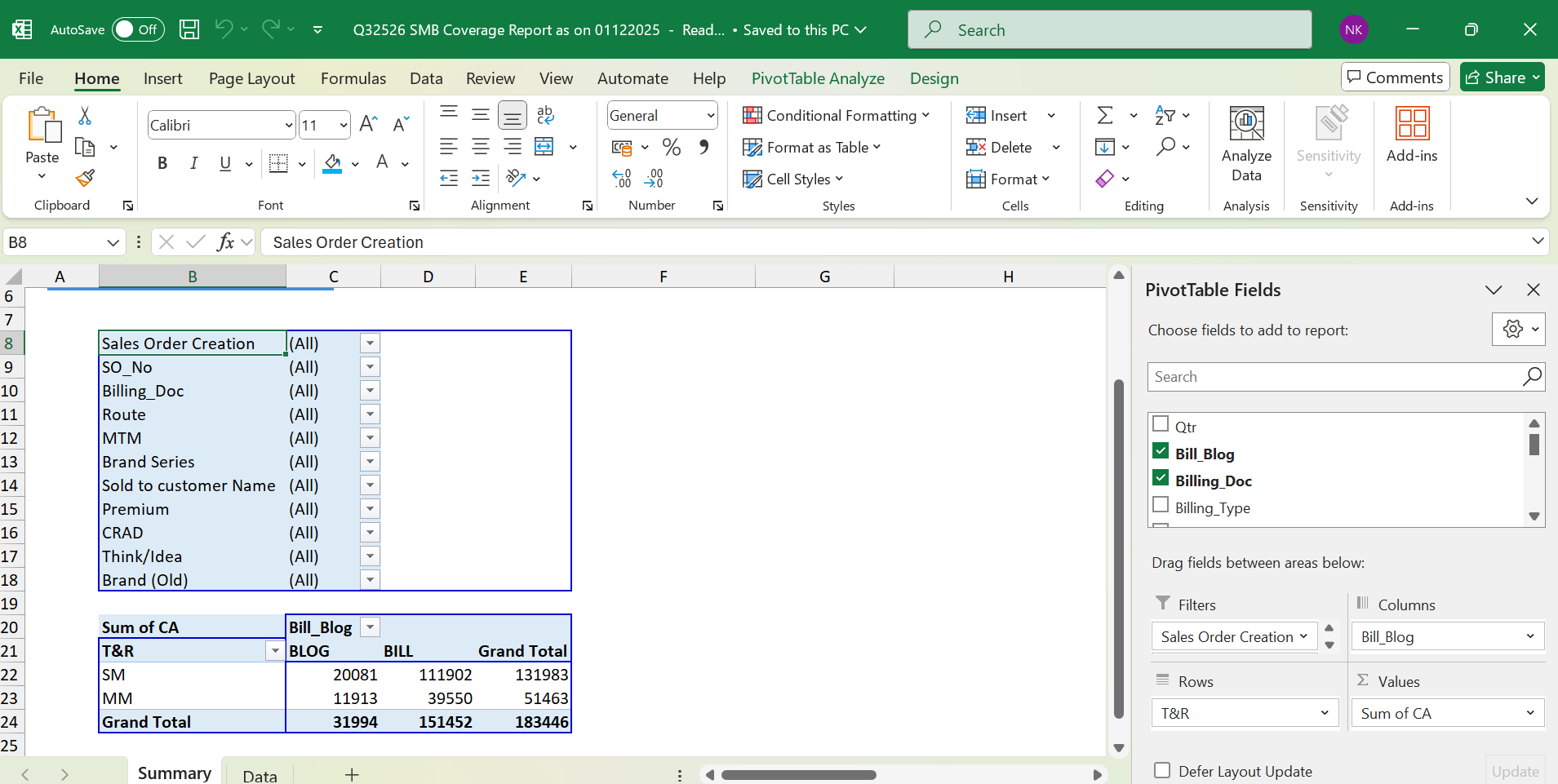Open the Bill_Blog column filter dropdown
This screenshot has width=1558, height=784.
370,627
